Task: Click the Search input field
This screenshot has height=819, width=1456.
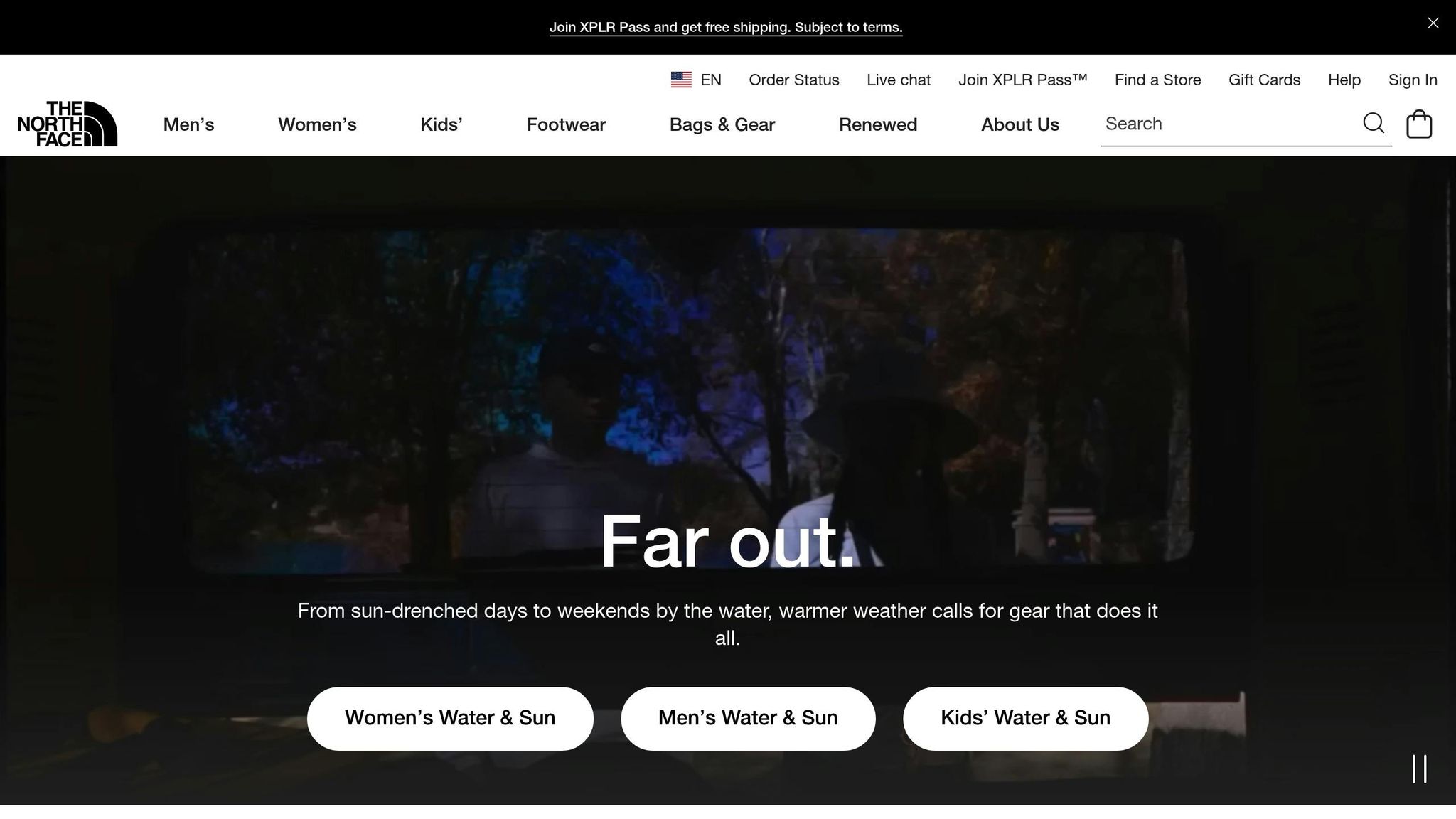Action: [1230, 124]
